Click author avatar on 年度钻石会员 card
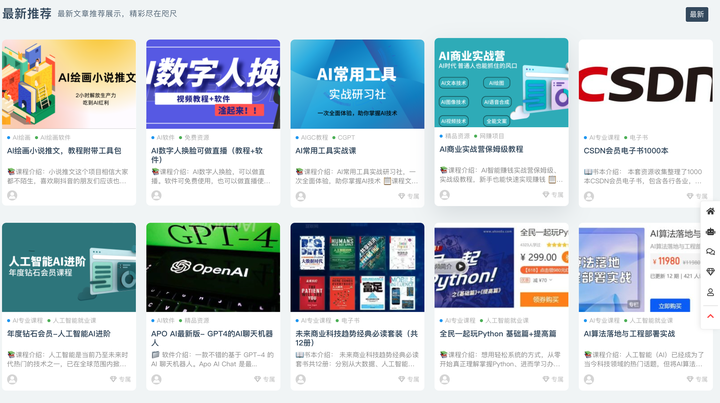Screen dimensions: 720x403 coord(12,379)
